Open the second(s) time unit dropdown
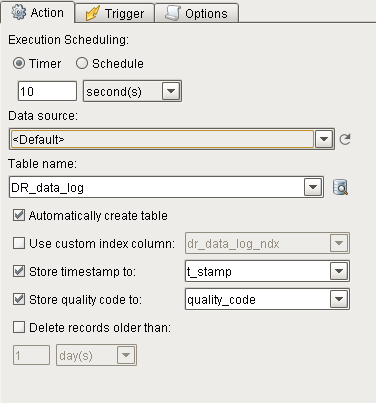Screen dimensions: 376x403 coord(171,91)
